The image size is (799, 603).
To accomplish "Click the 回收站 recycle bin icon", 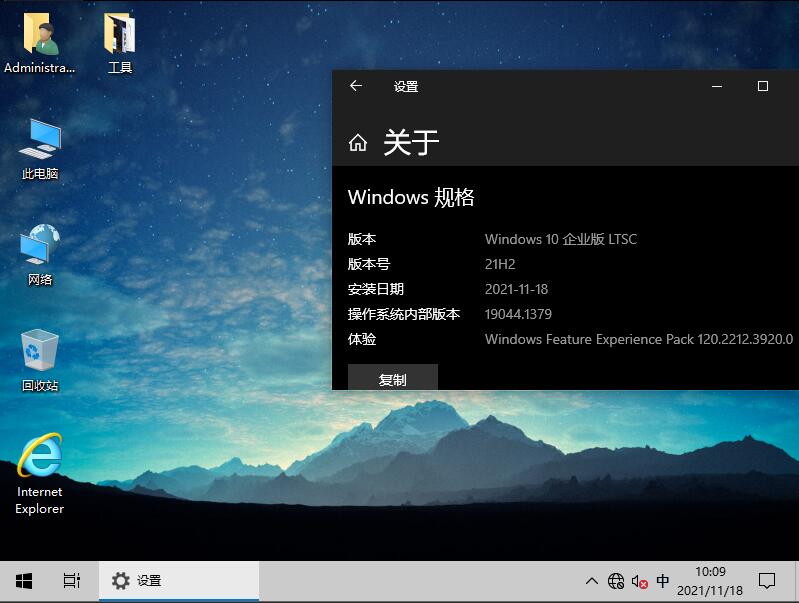I will (40, 352).
